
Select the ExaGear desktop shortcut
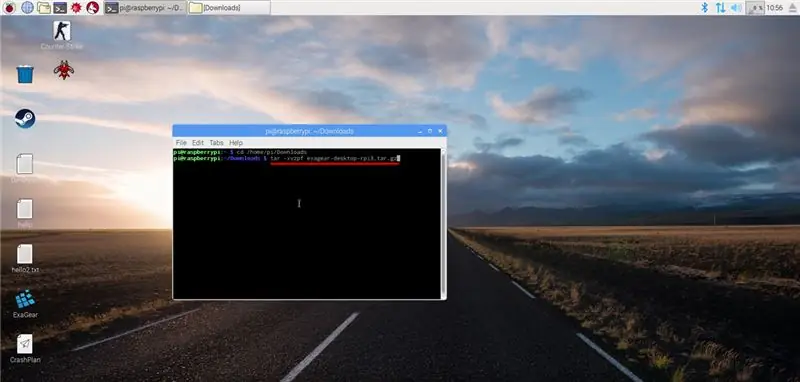point(25,303)
